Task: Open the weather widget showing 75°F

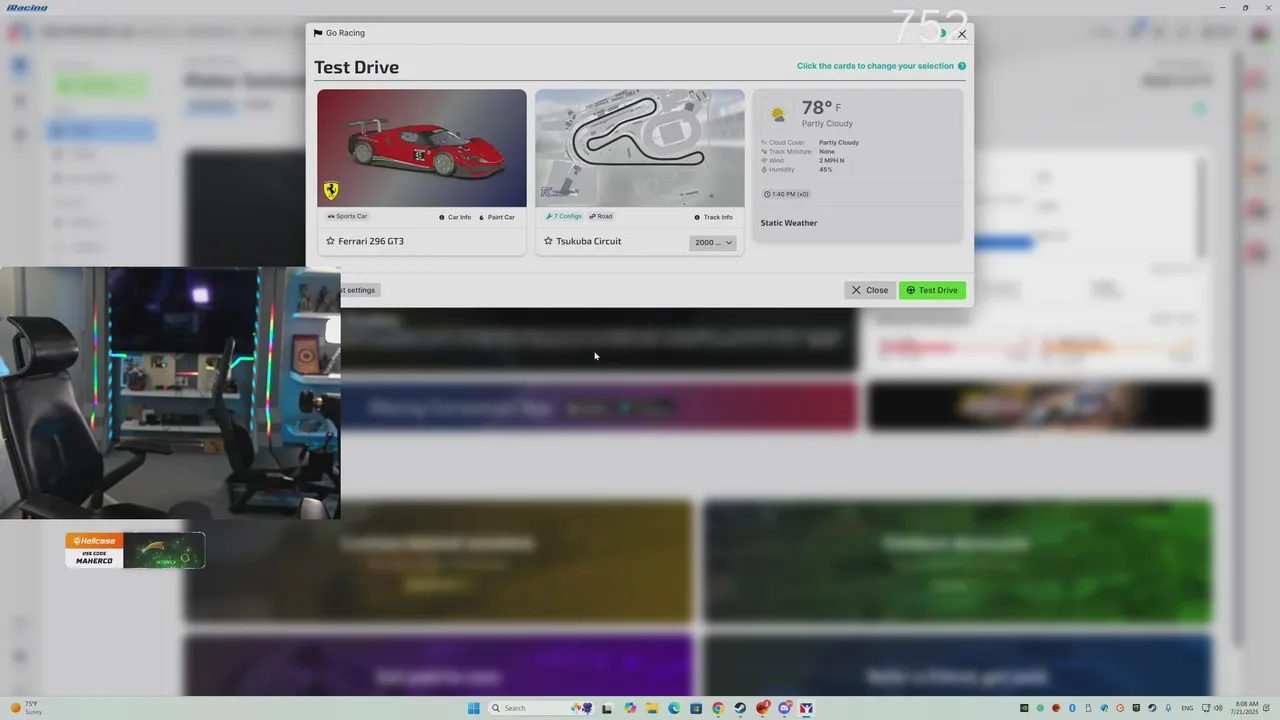Action: [27, 708]
